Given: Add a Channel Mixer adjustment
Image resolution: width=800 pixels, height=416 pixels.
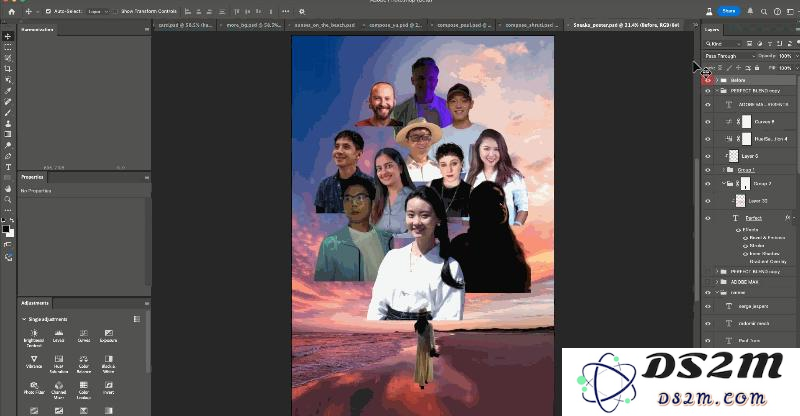Looking at the screenshot, I should tap(59, 390).
